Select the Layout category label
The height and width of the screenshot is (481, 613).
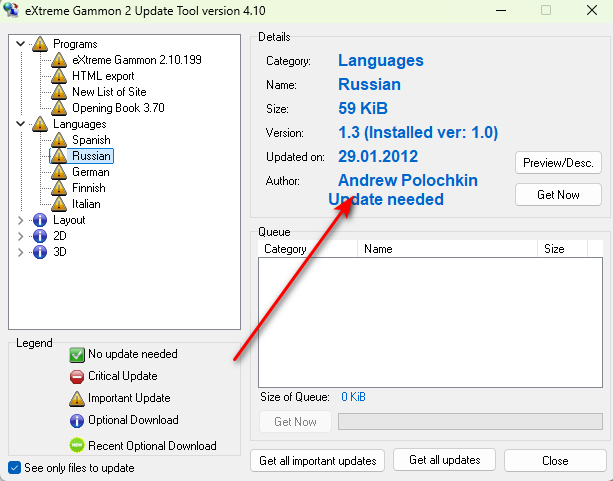click(69, 220)
